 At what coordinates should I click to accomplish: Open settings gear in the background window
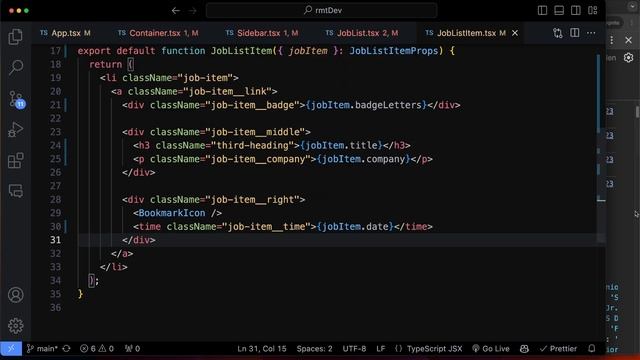(628, 58)
